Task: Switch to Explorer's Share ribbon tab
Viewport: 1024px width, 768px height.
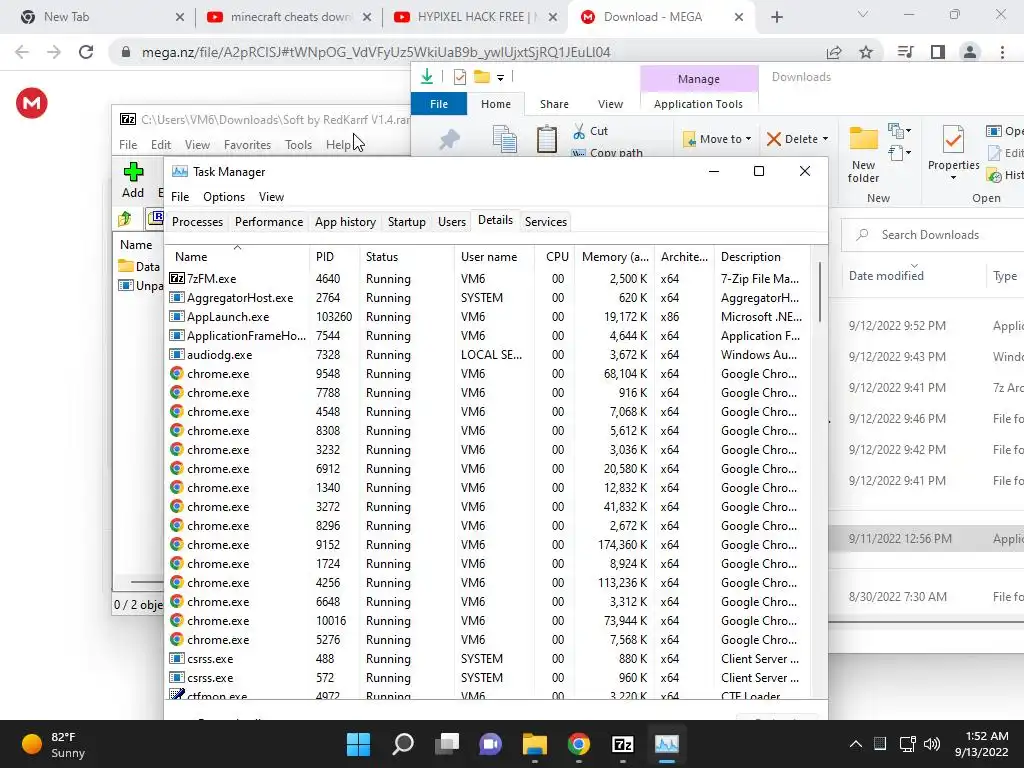Action: click(x=554, y=104)
